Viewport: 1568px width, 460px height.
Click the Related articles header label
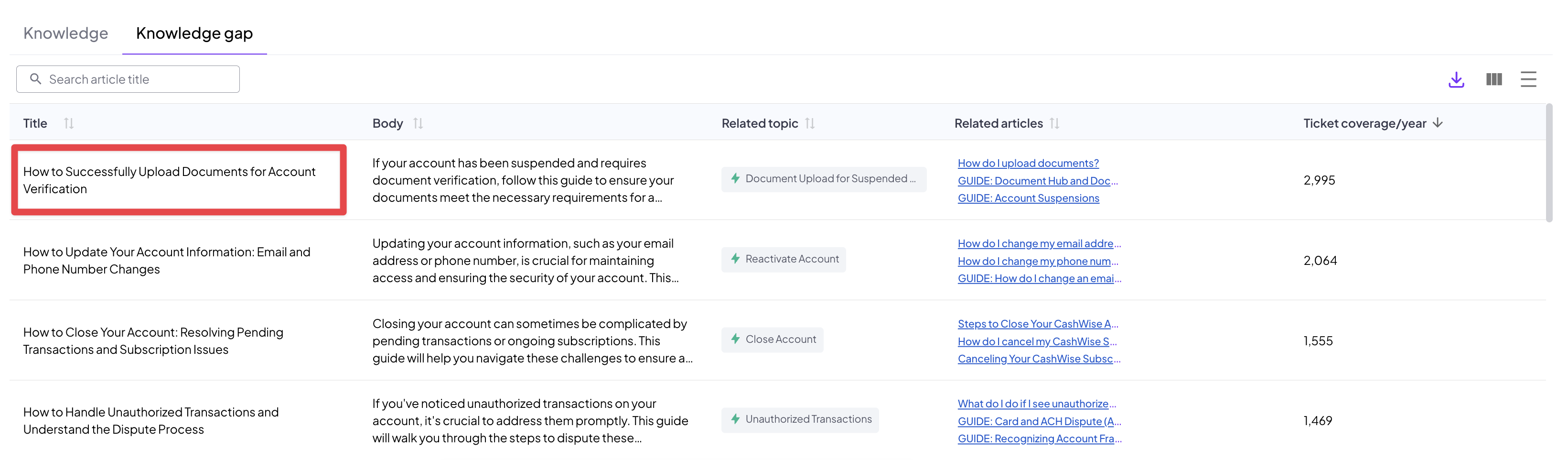[x=998, y=123]
